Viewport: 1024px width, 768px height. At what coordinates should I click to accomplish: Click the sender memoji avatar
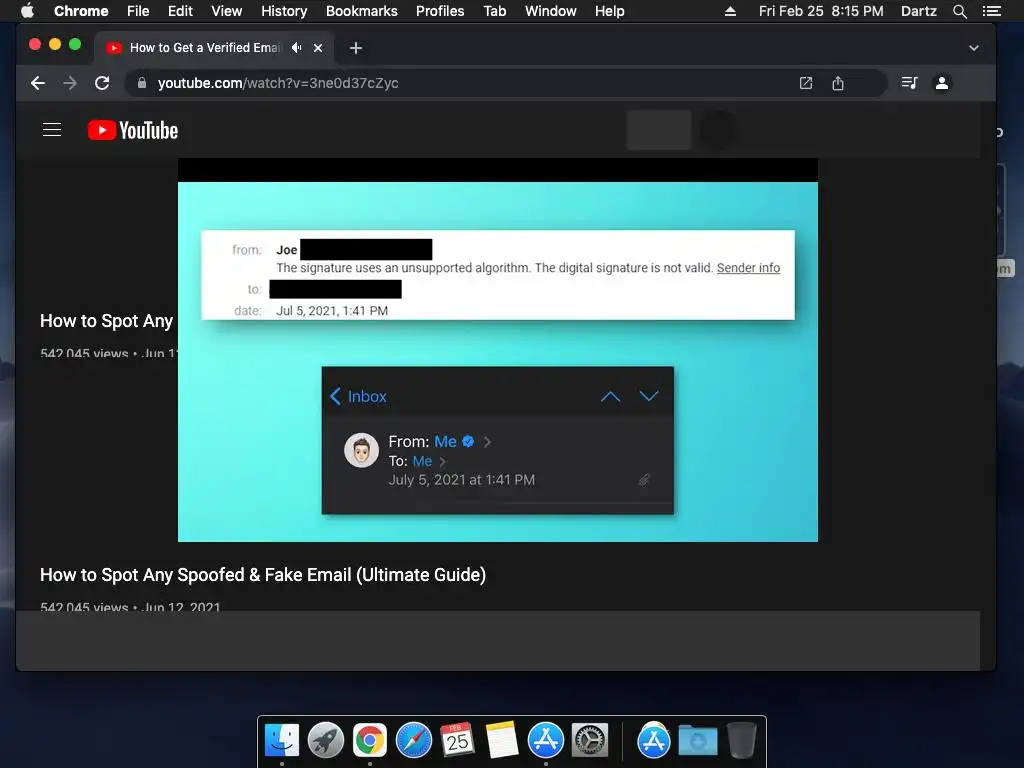(x=362, y=450)
